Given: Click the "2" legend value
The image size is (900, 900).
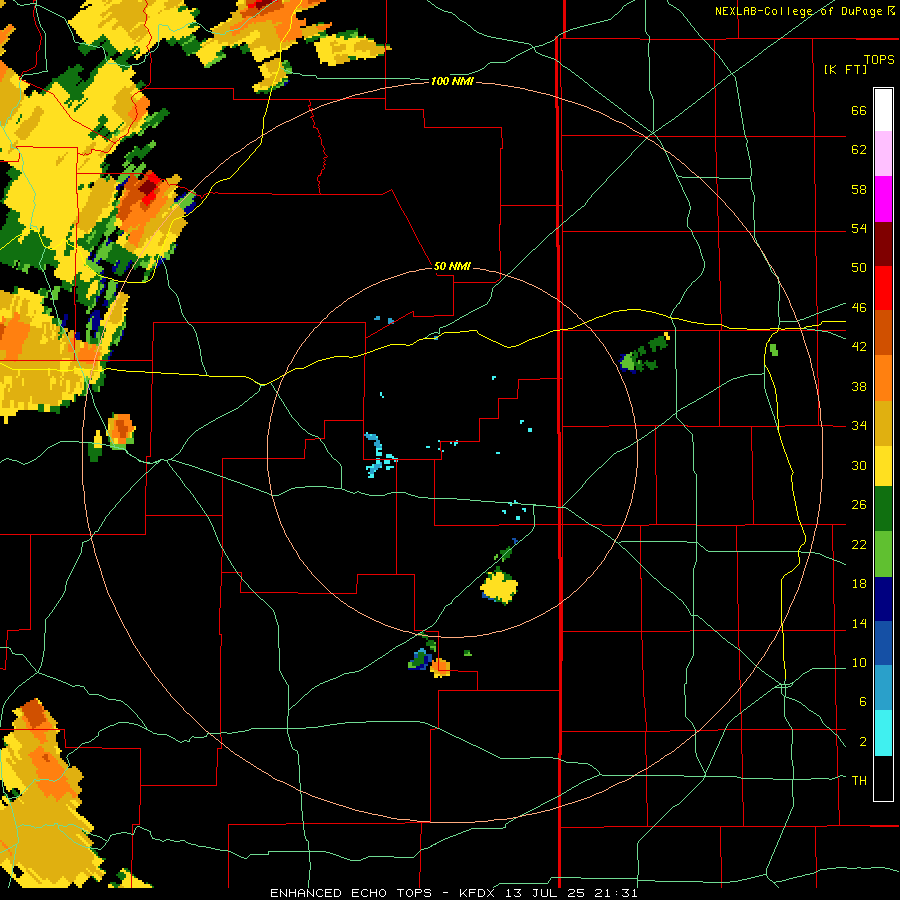Looking at the screenshot, I should (x=862, y=742).
